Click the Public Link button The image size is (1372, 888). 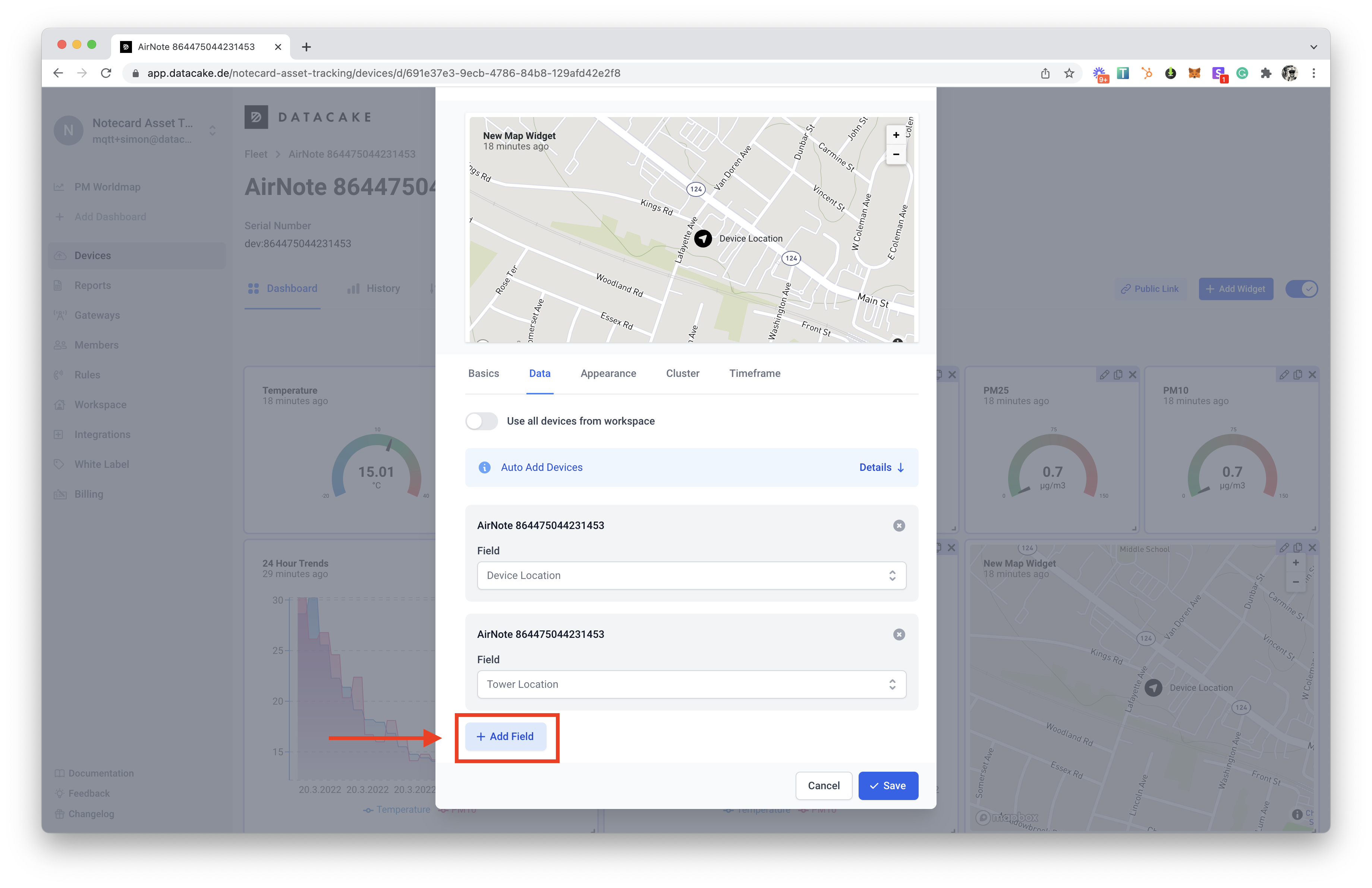[1149, 289]
